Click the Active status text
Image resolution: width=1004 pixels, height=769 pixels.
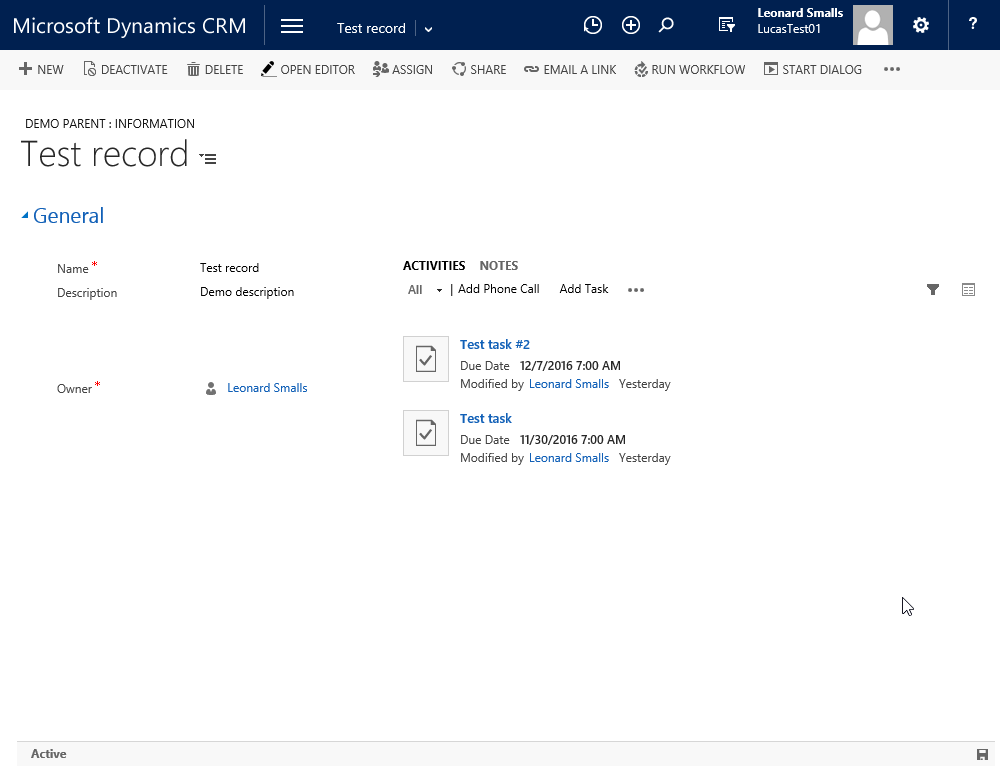point(49,754)
